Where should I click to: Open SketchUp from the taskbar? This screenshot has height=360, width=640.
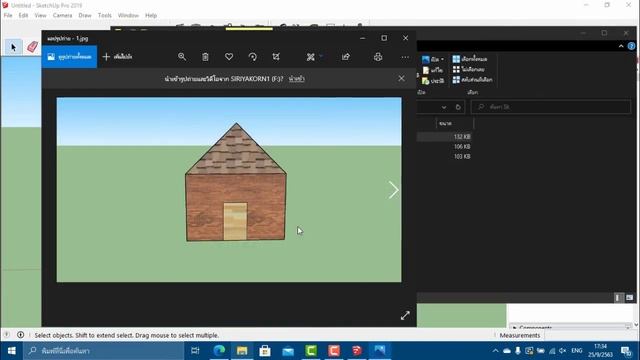[357, 351]
